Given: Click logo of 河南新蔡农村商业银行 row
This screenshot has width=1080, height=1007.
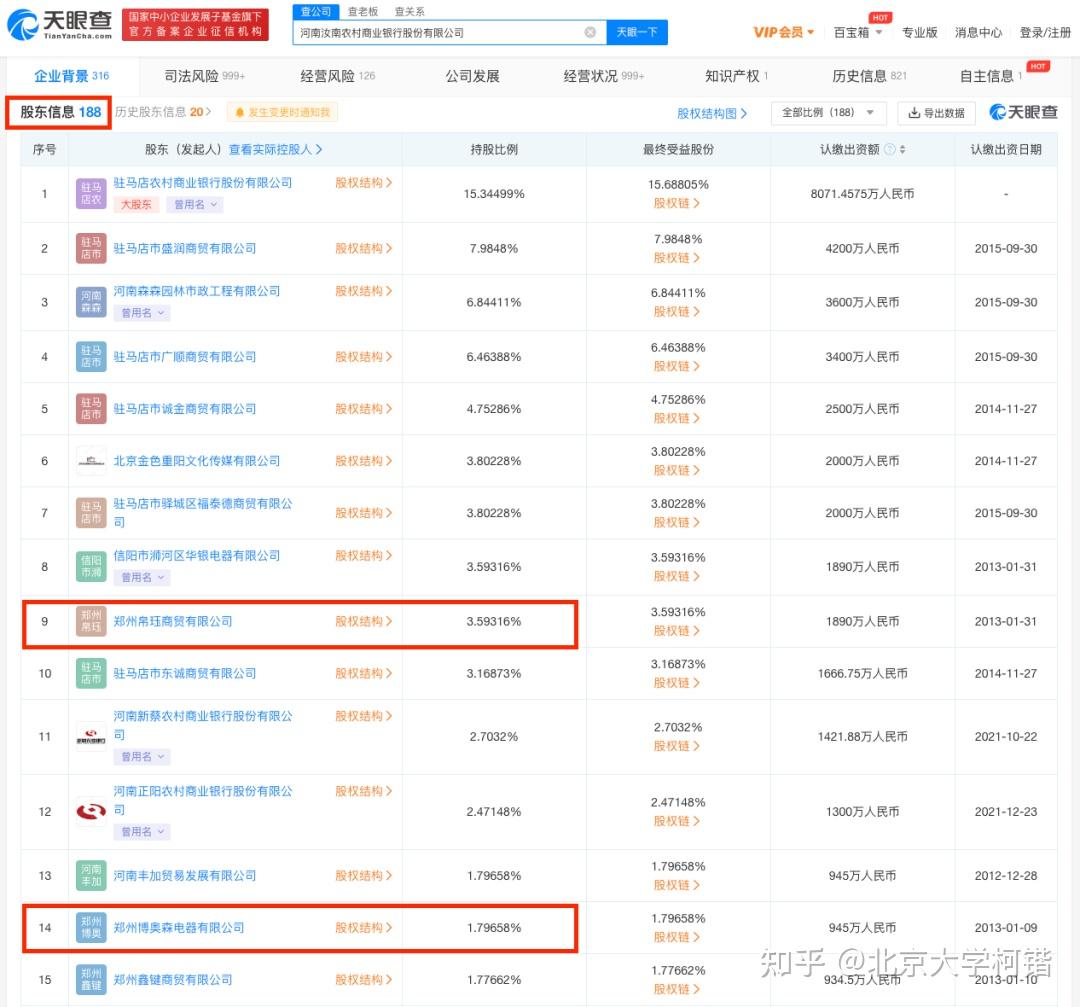Looking at the screenshot, I should [x=91, y=736].
